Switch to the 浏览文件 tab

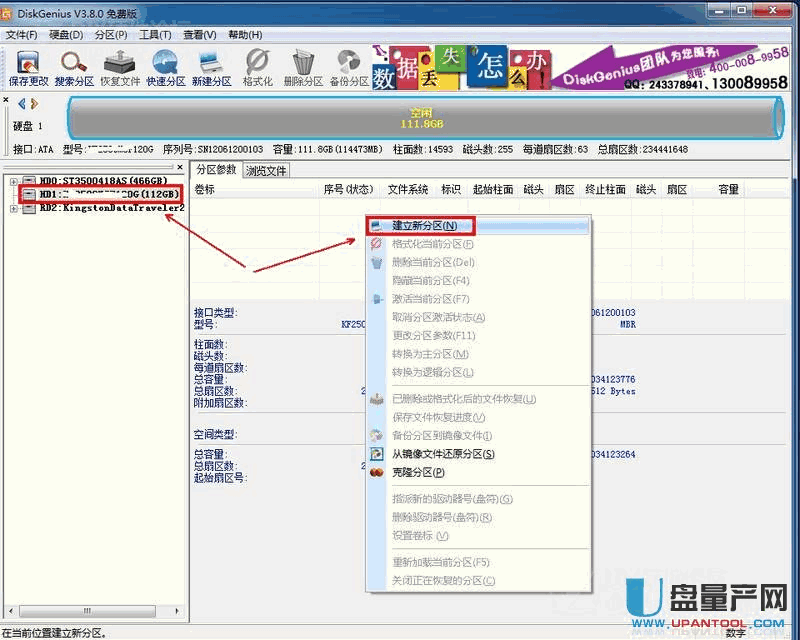pyautogui.click(x=266, y=171)
